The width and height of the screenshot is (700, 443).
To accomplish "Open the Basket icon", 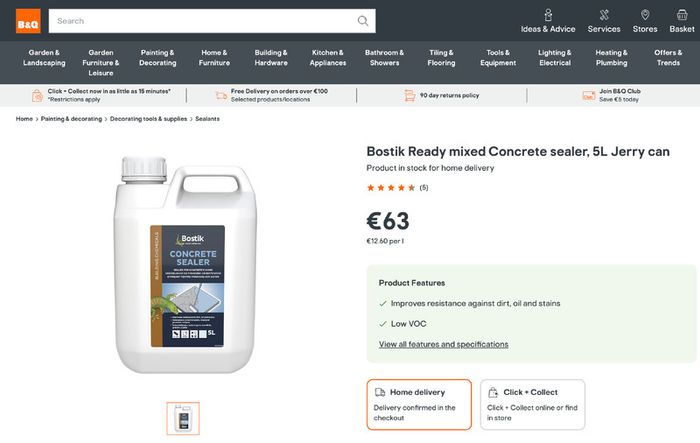I will tap(682, 15).
